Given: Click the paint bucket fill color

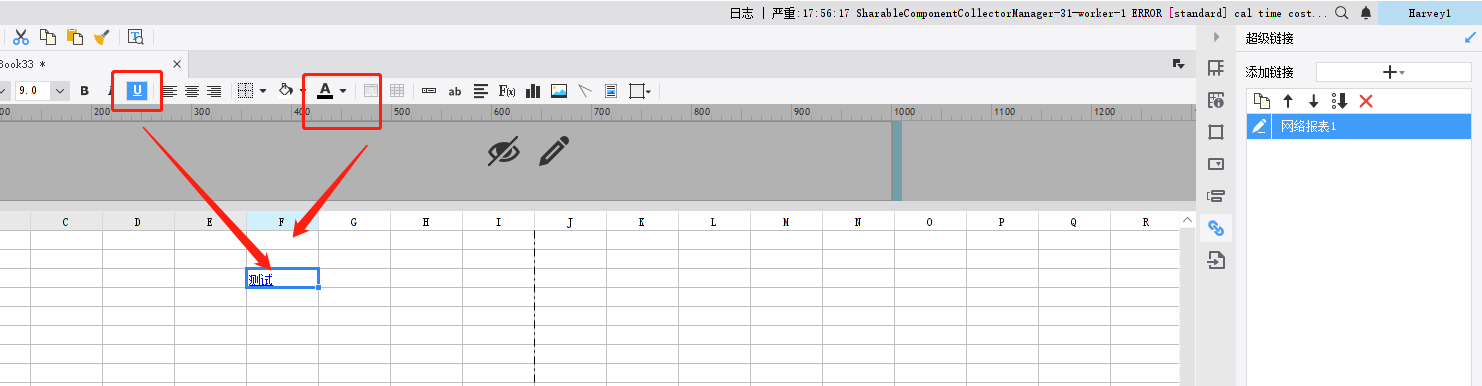Looking at the screenshot, I should click(x=285, y=90).
